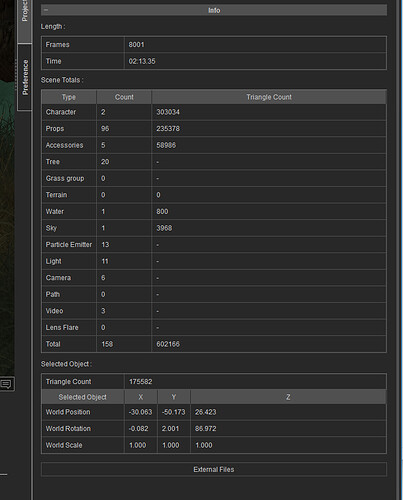Click the Selected Object column header
403x500 pixels.
click(83, 397)
